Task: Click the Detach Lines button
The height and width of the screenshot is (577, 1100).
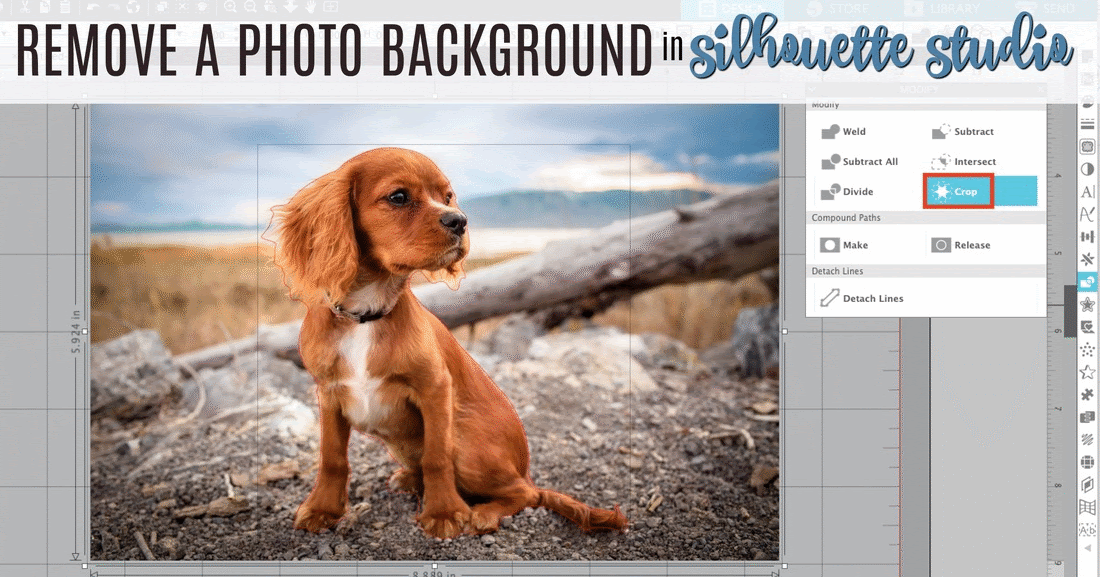Action: pos(861,298)
